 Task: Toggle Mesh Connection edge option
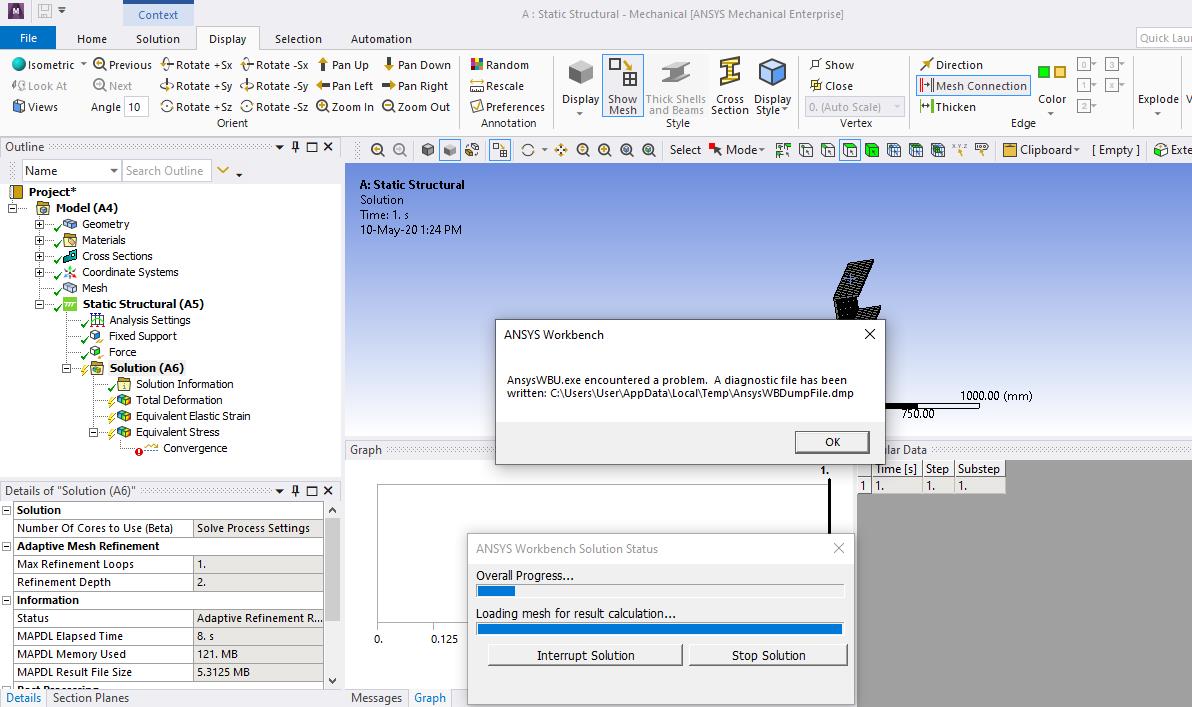click(973, 86)
